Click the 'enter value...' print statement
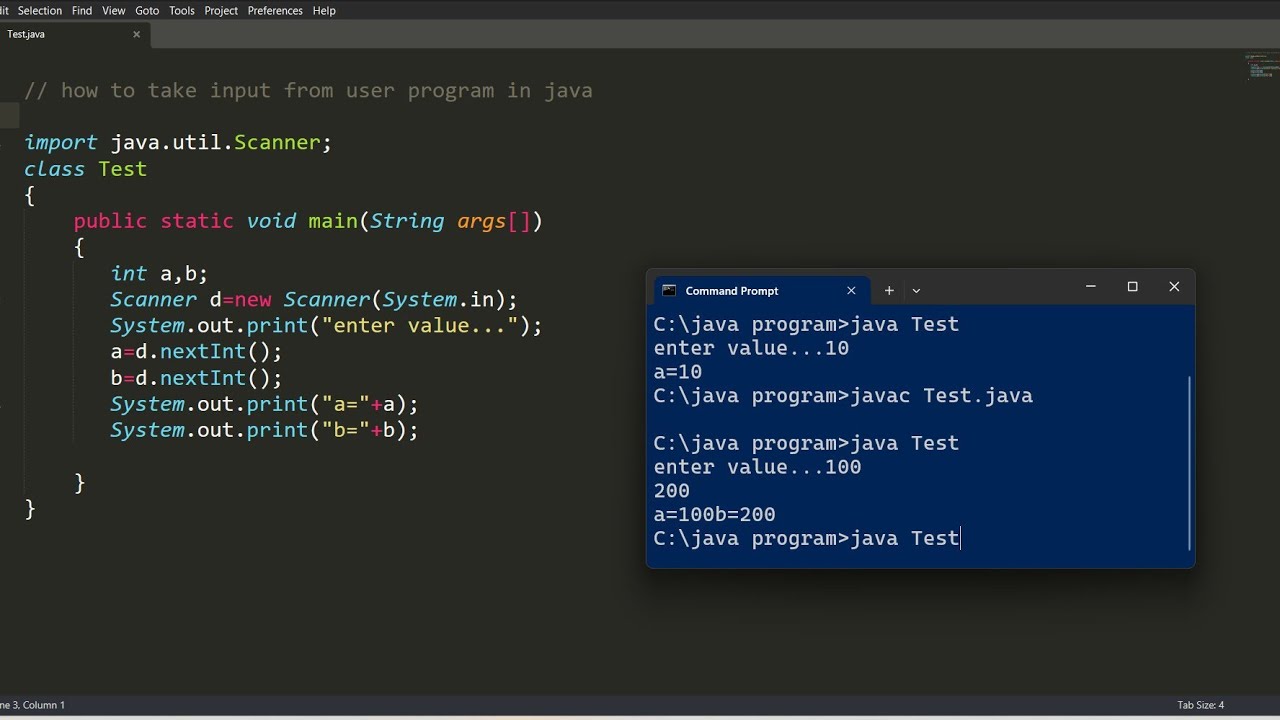Viewport: 1280px width, 720px height. [326, 325]
